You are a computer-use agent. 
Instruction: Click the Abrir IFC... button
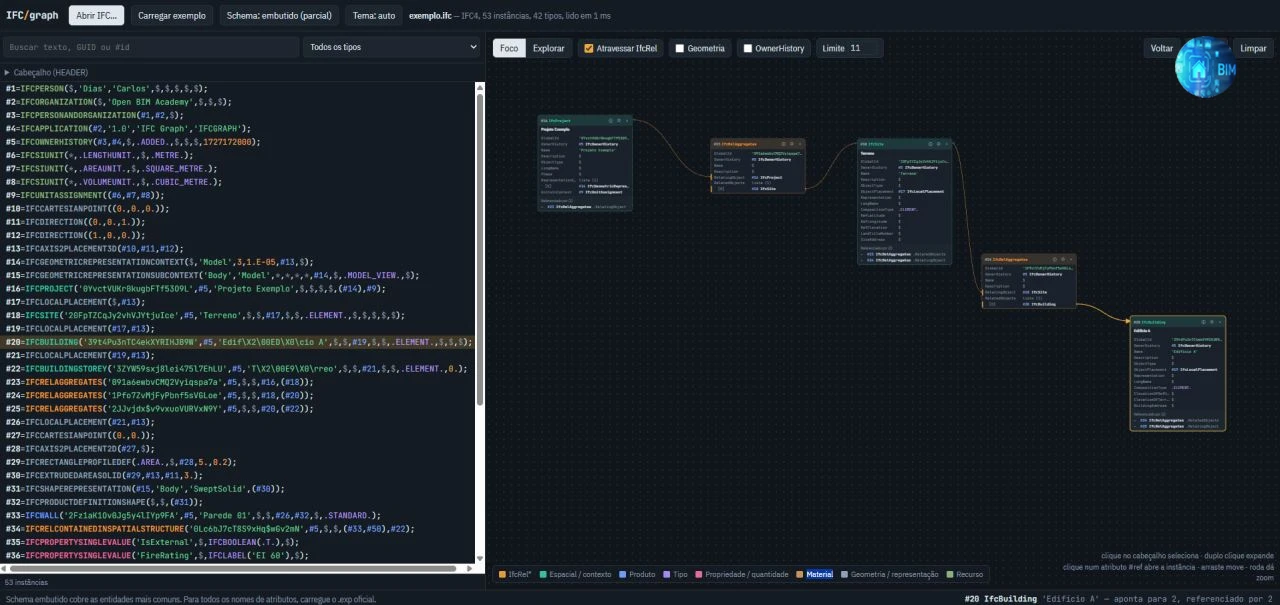[x=97, y=16]
